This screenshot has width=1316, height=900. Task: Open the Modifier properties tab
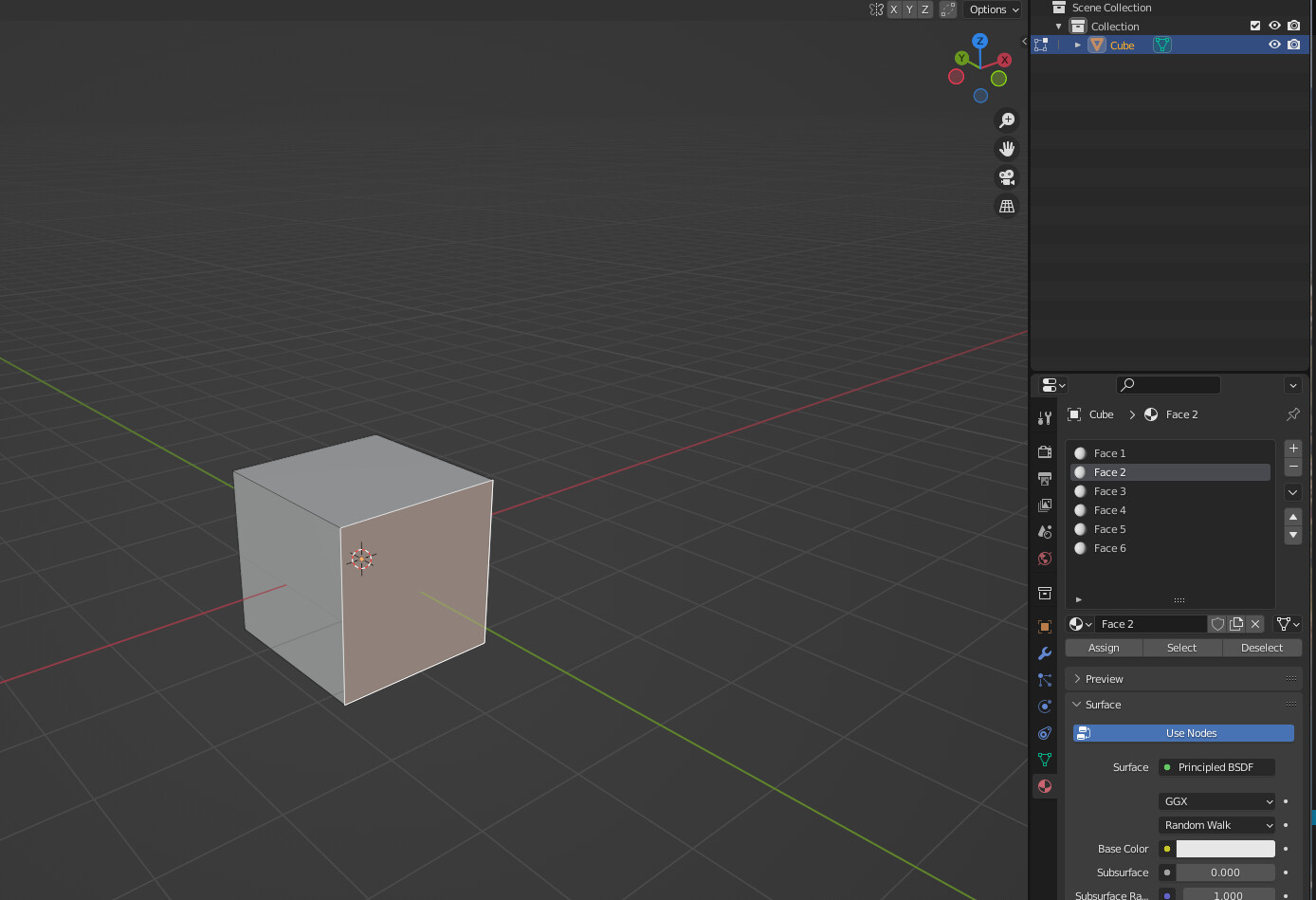click(x=1044, y=652)
